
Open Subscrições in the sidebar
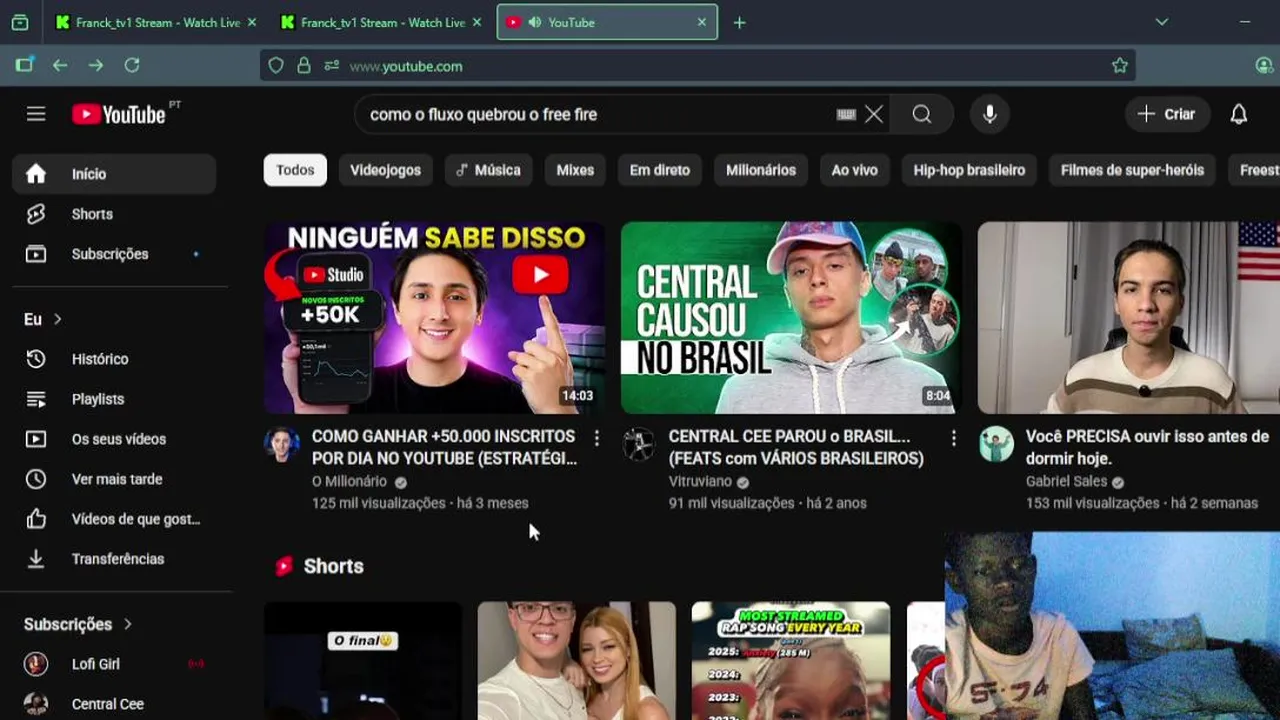(114, 254)
